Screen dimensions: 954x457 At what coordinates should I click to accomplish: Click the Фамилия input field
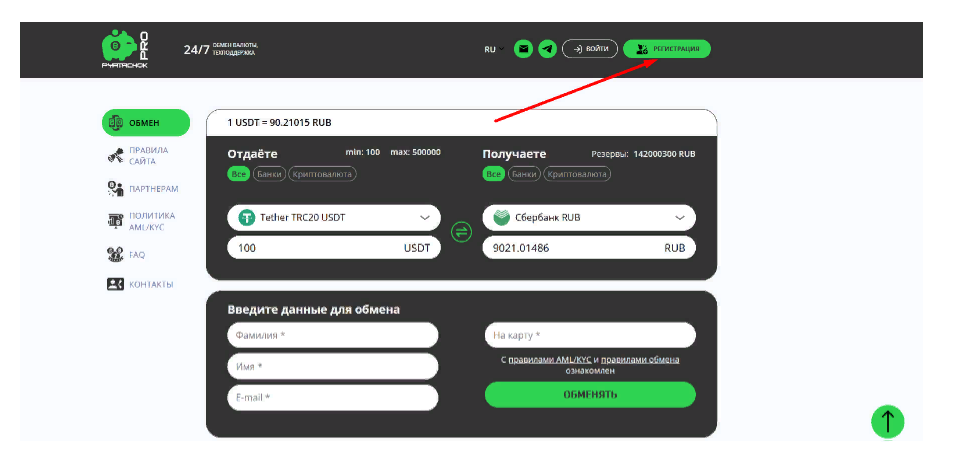(332, 335)
